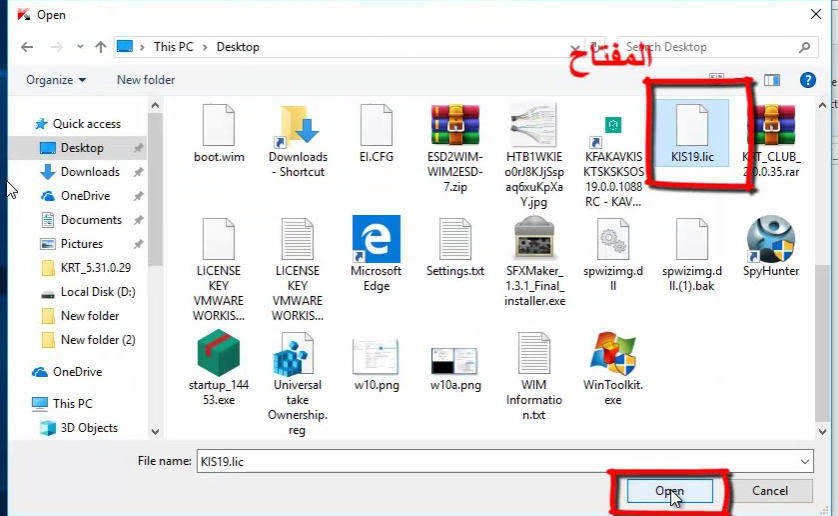Select the spwizimg.dll.(1).bak file icon
This screenshot has height=516, width=838.
pos(692,240)
